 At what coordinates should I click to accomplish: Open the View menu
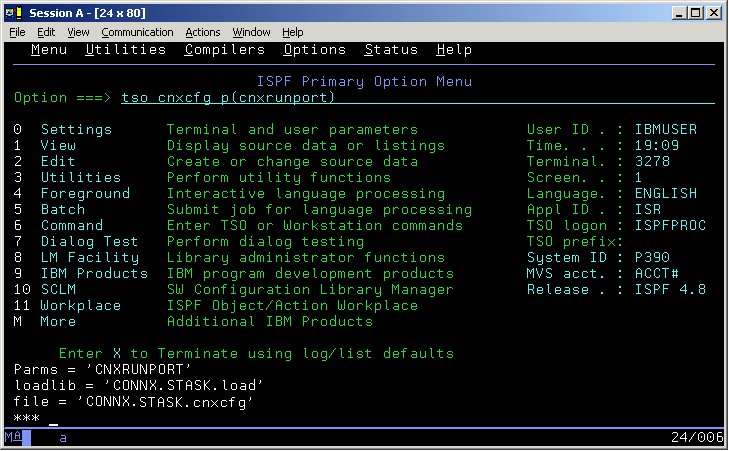78,32
